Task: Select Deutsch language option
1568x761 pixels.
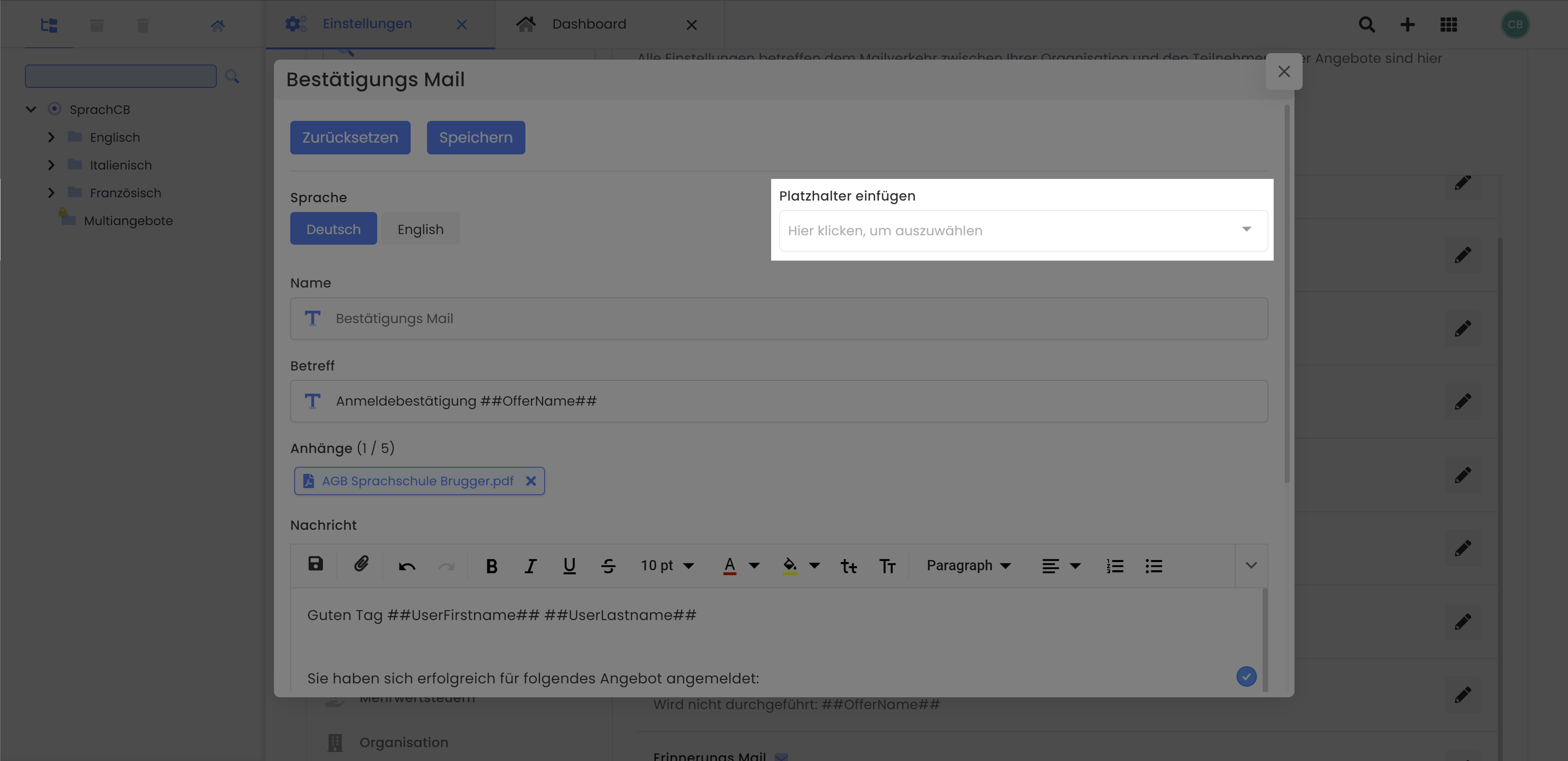Action: (333, 229)
